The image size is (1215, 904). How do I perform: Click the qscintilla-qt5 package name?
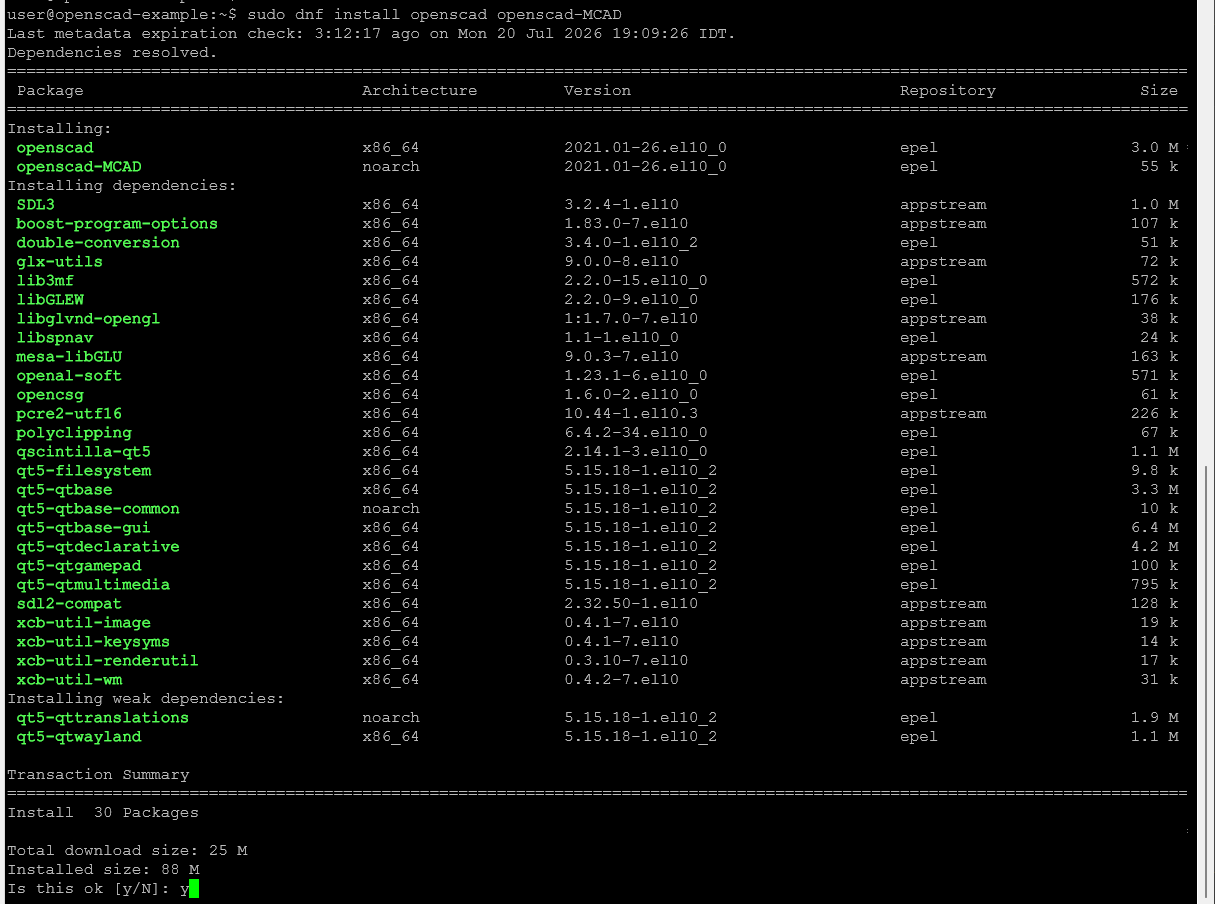pos(84,452)
